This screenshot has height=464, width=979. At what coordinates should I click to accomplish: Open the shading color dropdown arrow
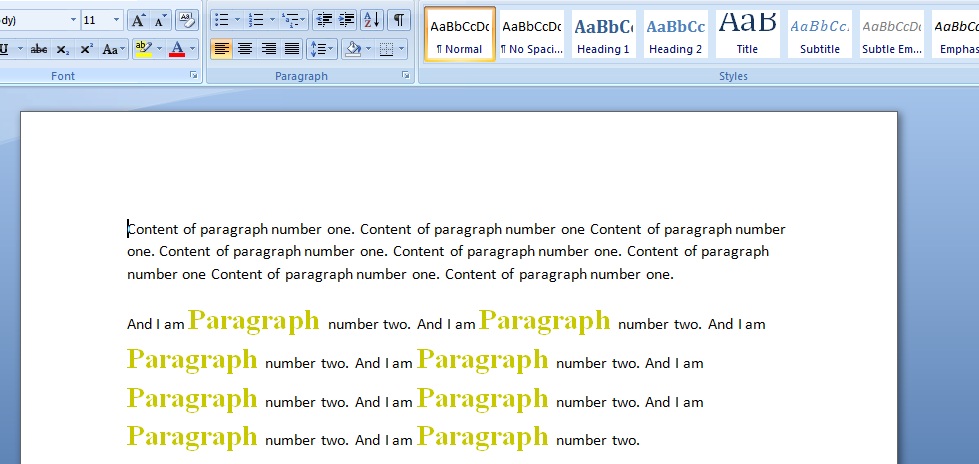point(368,49)
